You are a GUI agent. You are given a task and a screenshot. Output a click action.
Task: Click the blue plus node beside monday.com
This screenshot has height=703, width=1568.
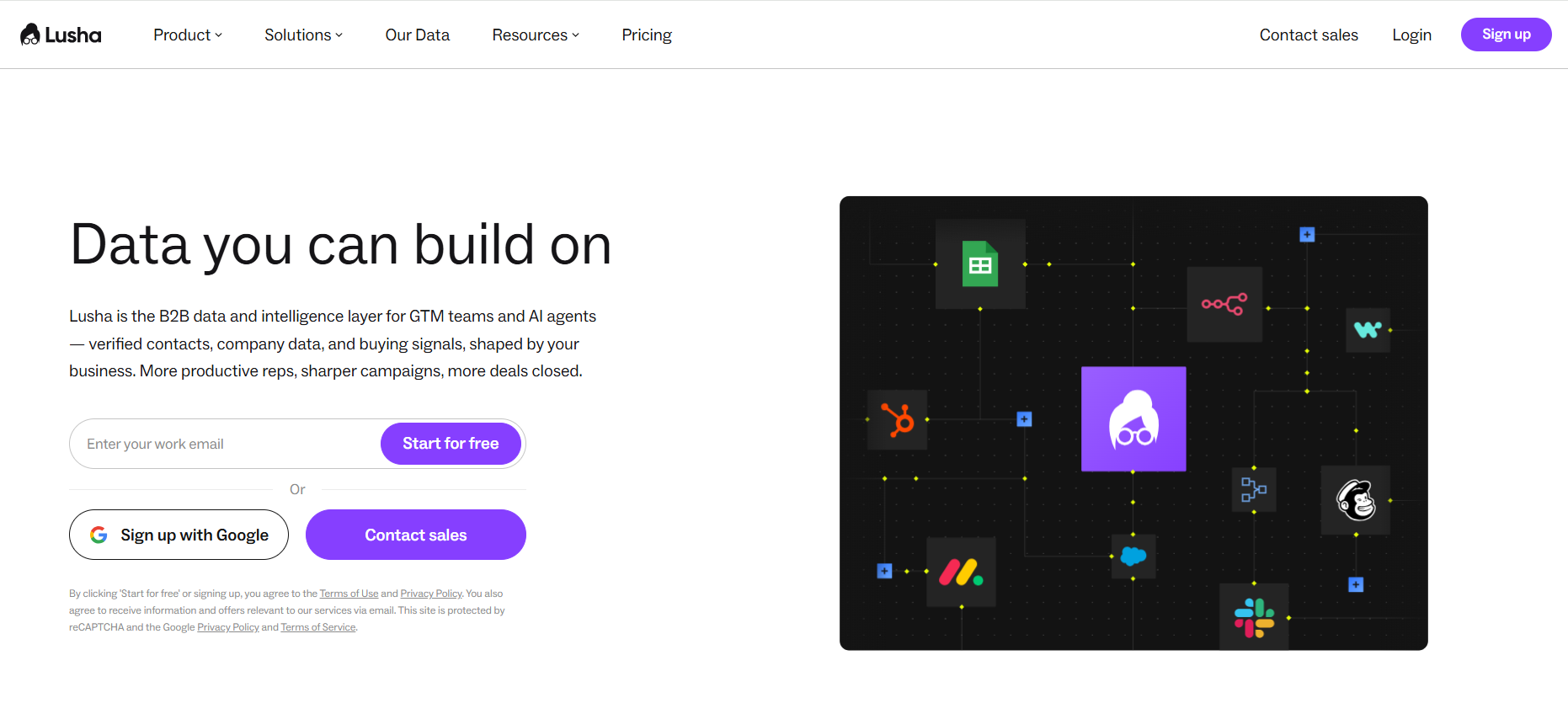884,571
